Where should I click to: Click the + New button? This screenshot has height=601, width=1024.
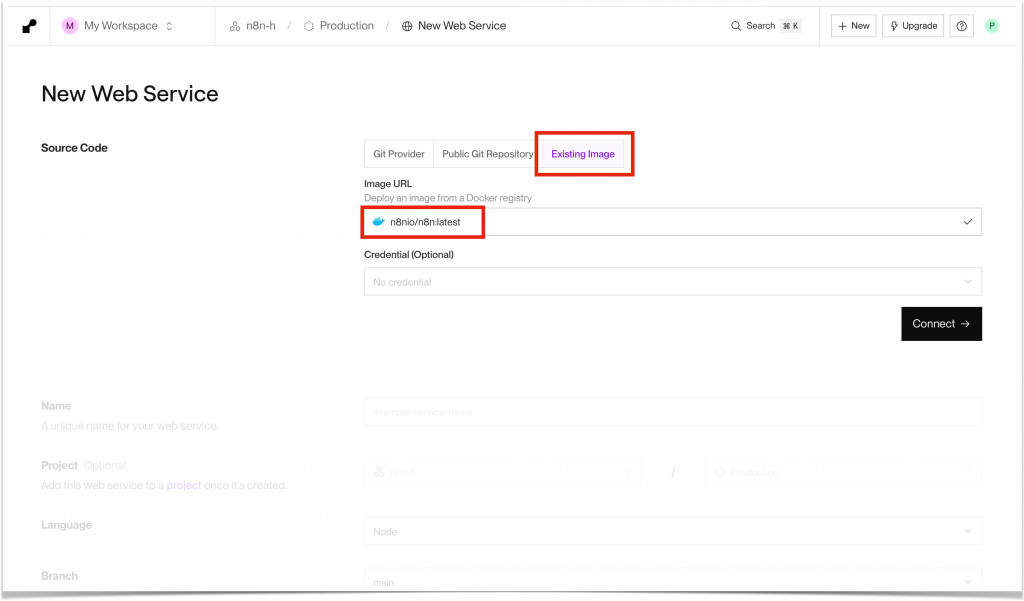click(854, 26)
